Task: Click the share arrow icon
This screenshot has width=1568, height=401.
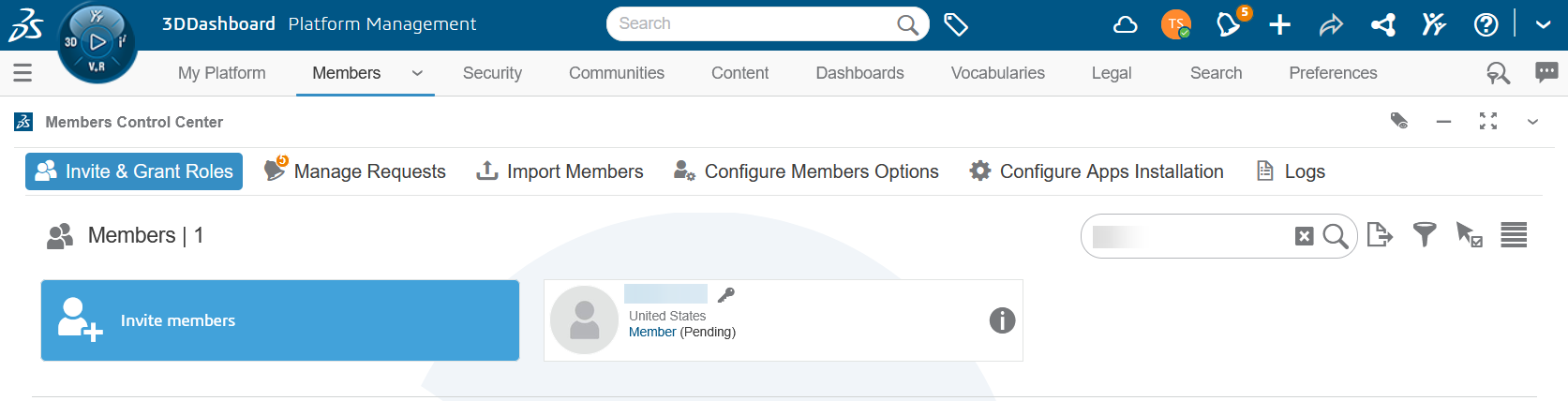Action: point(1331,25)
